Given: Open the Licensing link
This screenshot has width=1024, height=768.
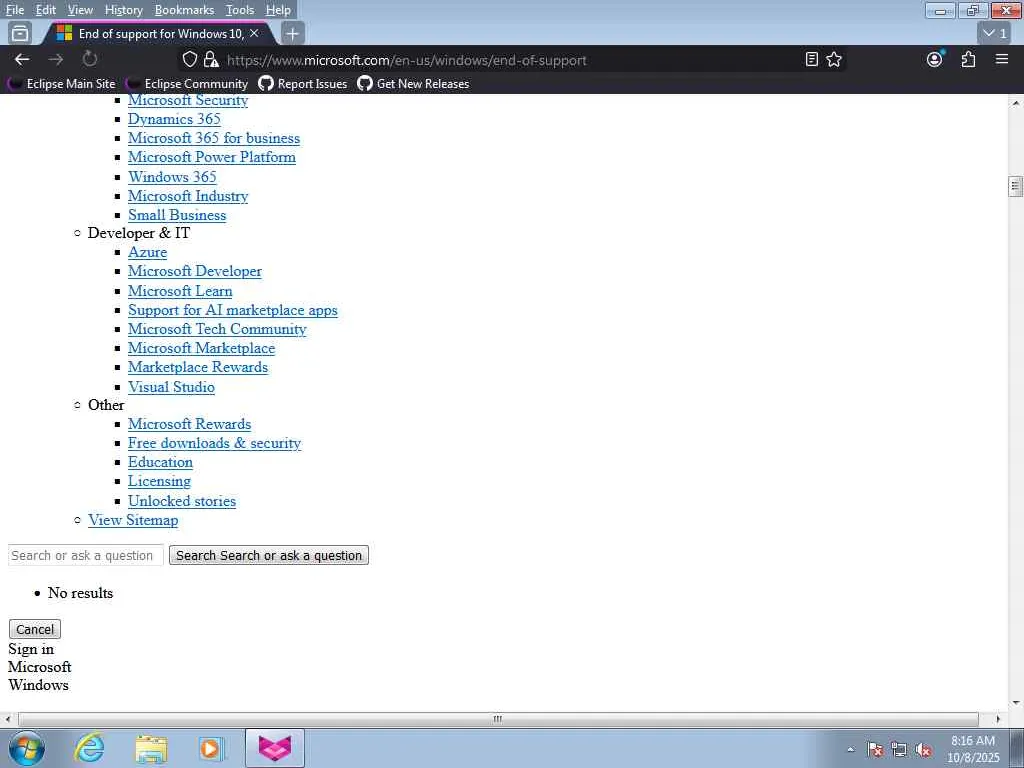Looking at the screenshot, I should tap(159, 481).
